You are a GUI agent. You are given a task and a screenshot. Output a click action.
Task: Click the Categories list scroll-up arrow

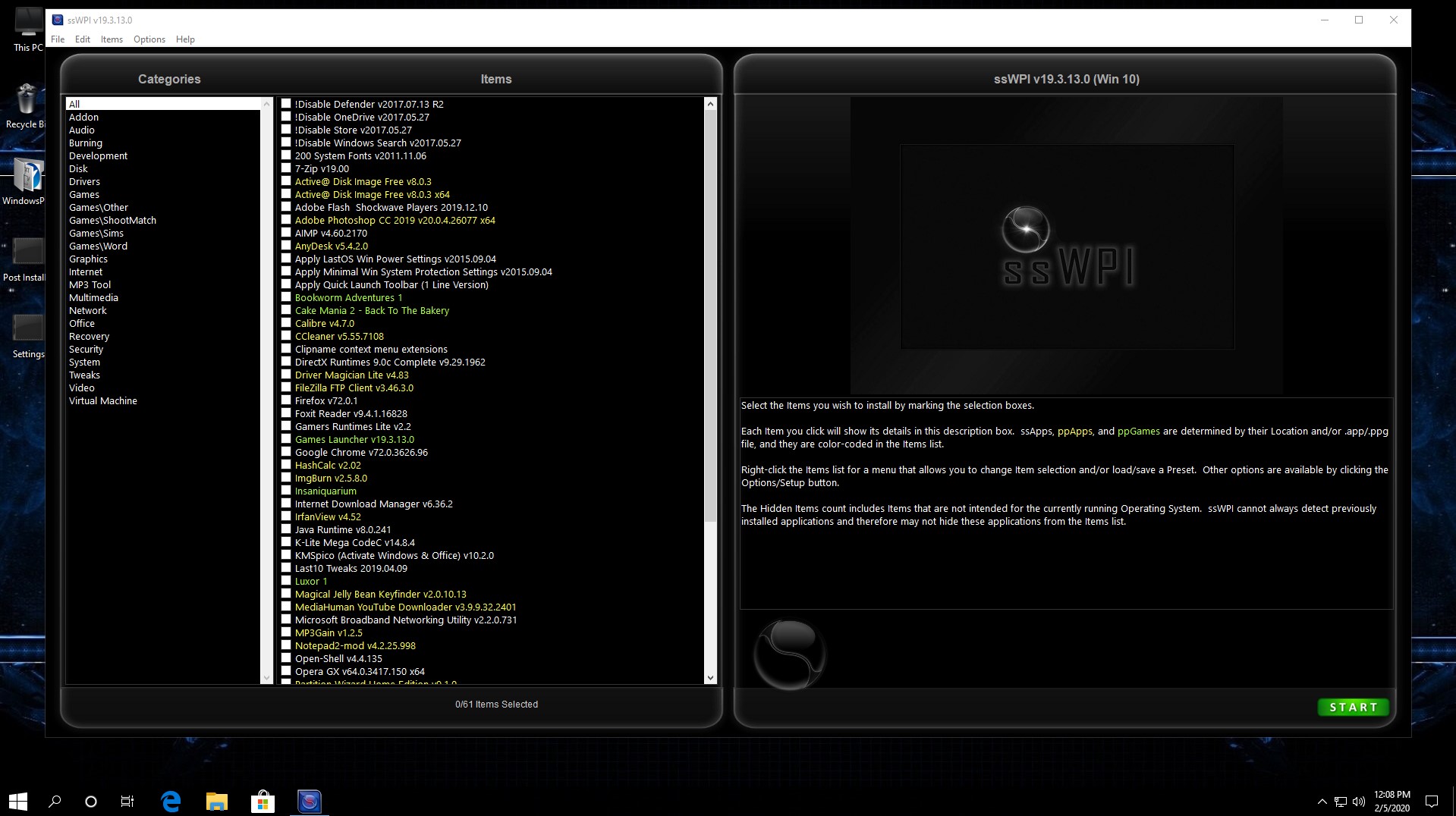[x=266, y=104]
